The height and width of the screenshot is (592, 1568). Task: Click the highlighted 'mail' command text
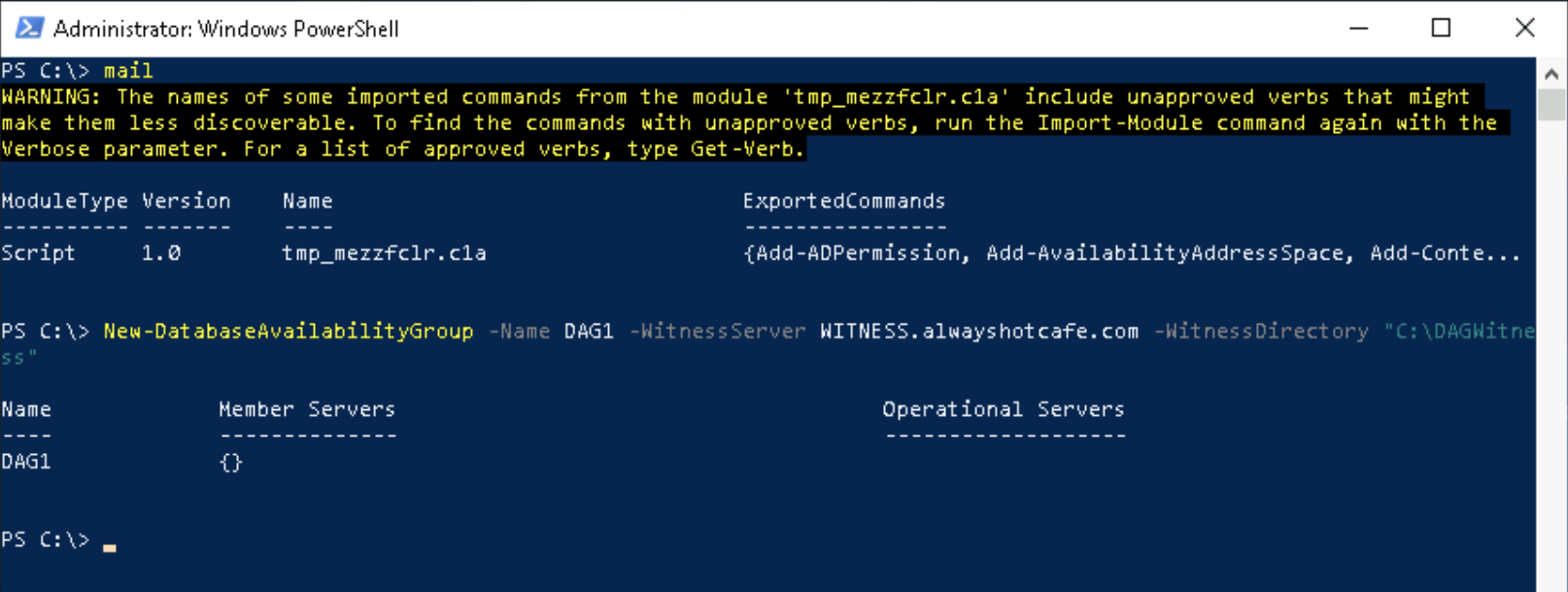point(127,69)
